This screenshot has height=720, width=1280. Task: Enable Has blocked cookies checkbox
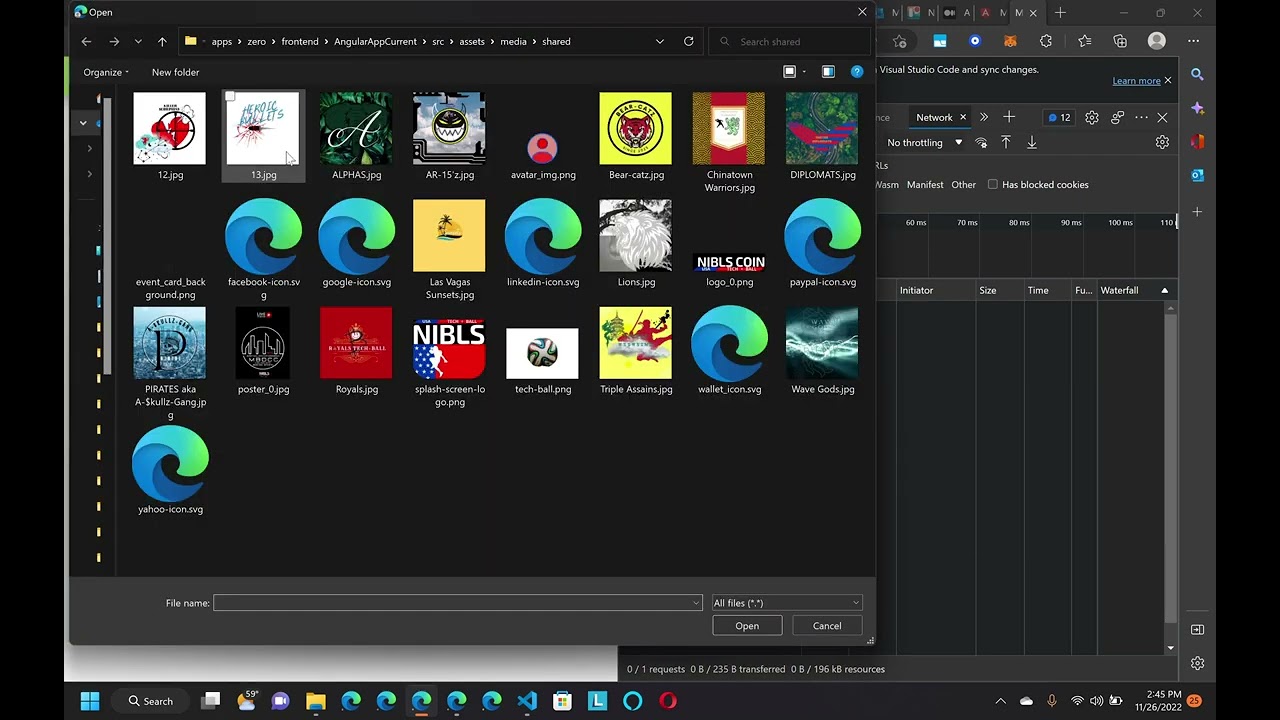[x=993, y=185]
